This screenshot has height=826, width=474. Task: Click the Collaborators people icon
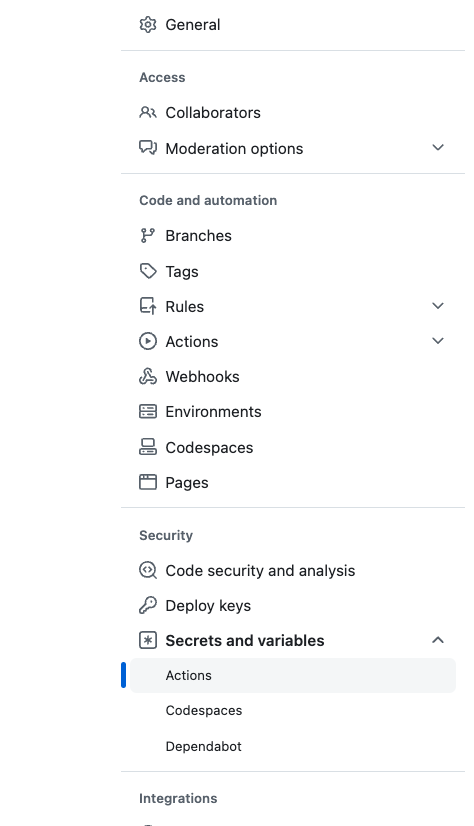(x=147, y=113)
